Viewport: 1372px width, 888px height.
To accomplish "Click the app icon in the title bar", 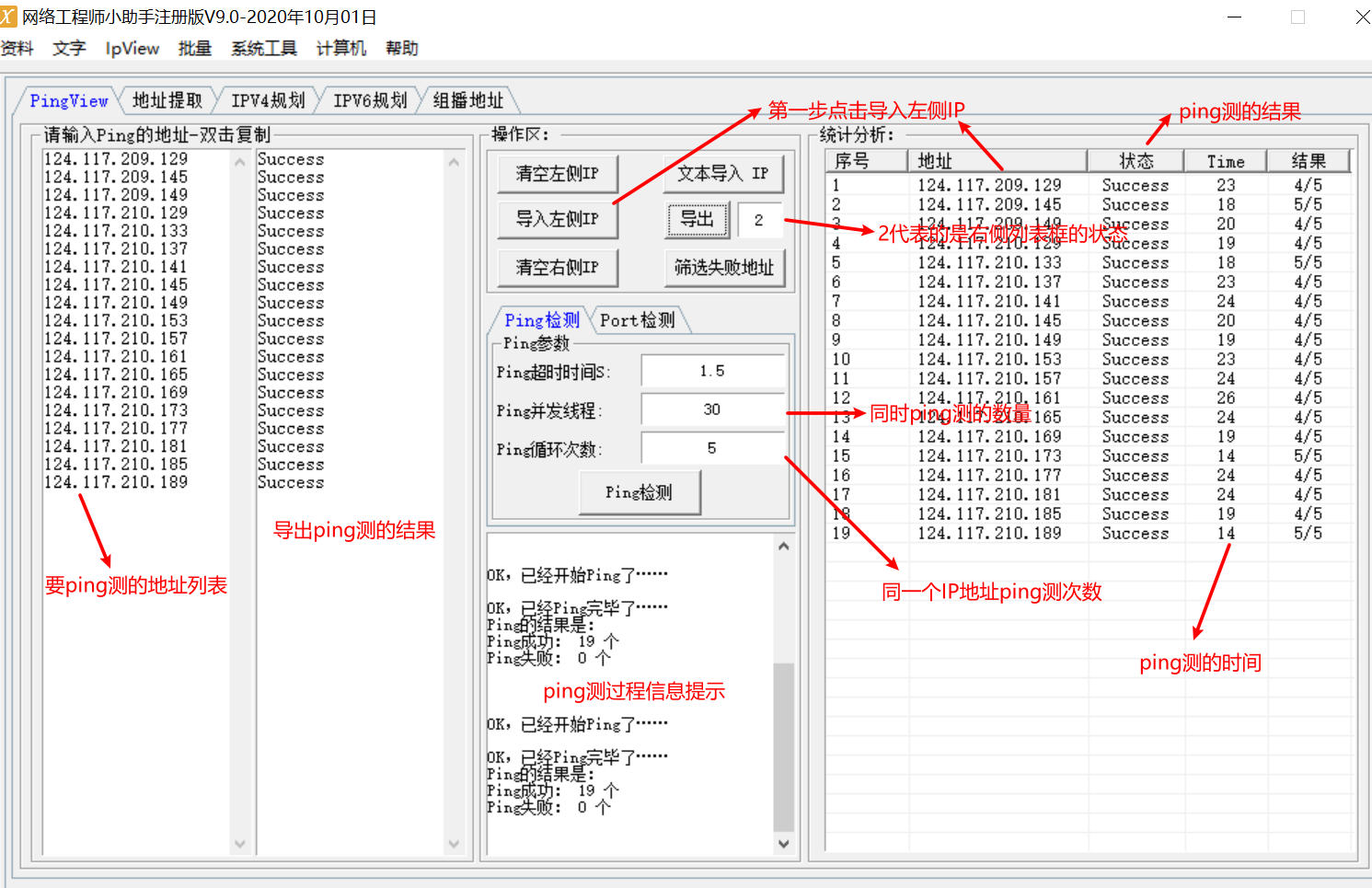I will pyautogui.click(x=9, y=17).
